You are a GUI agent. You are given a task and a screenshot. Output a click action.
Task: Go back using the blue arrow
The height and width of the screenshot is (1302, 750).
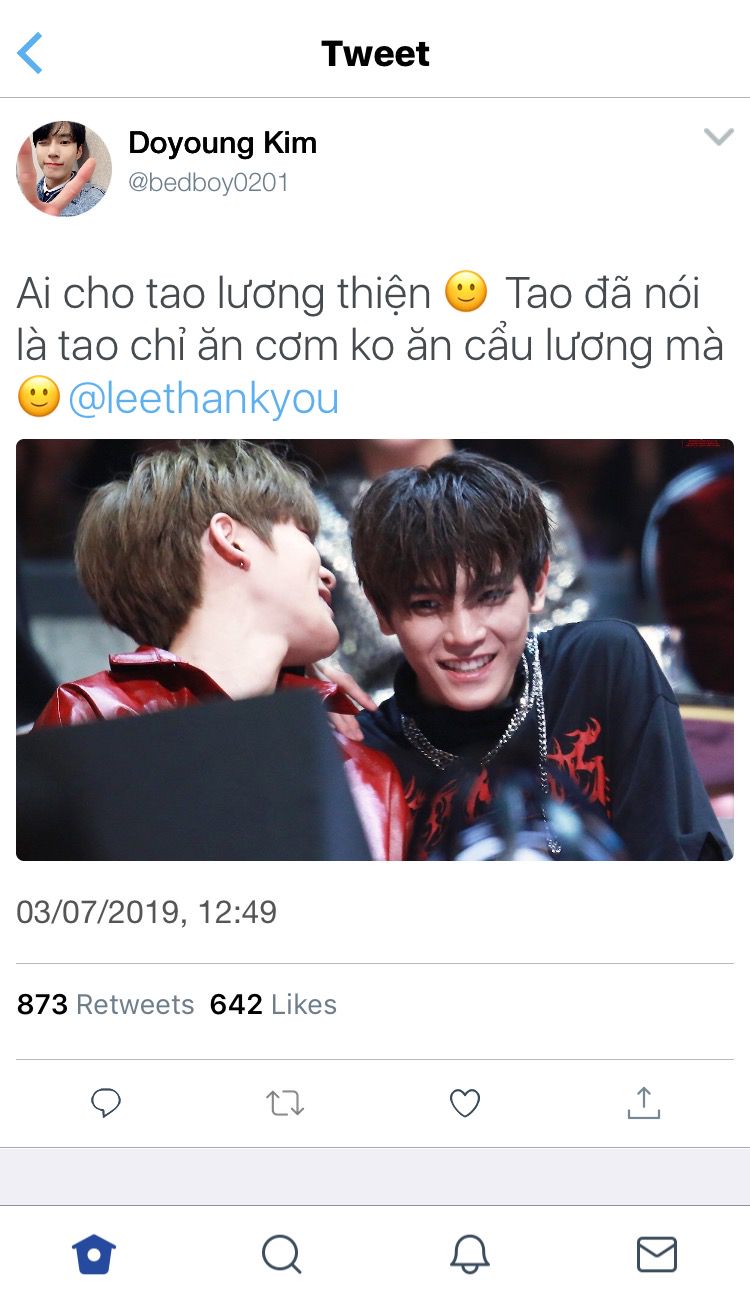pyautogui.click(x=31, y=53)
